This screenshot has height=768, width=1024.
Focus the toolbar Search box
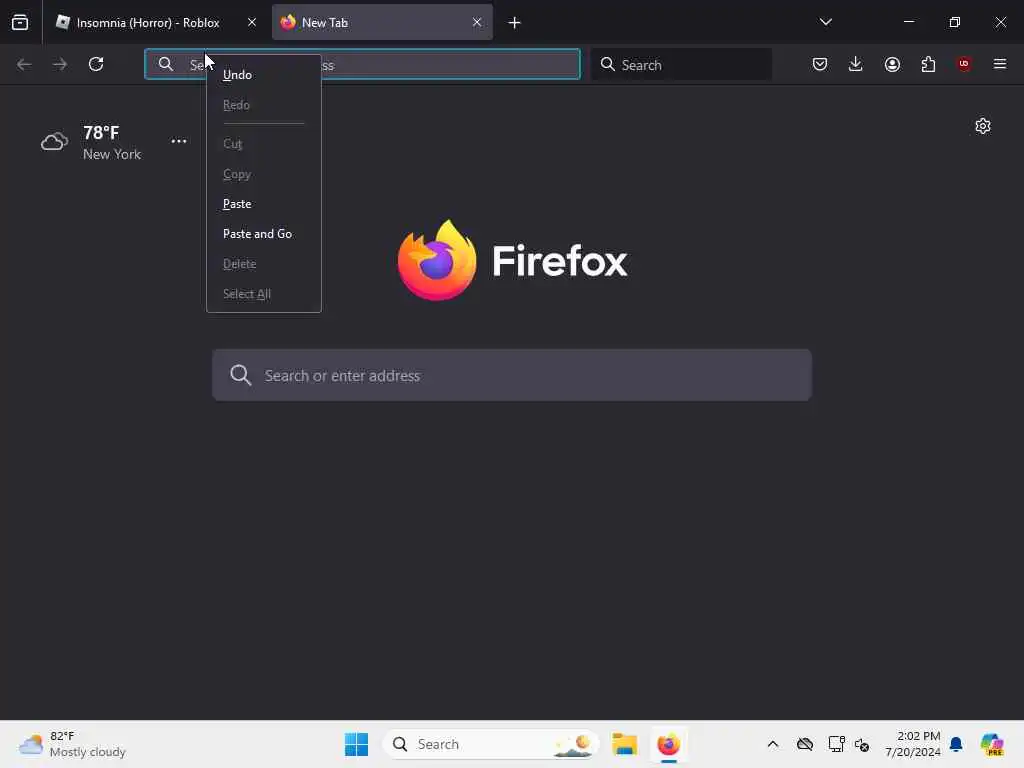(681, 65)
